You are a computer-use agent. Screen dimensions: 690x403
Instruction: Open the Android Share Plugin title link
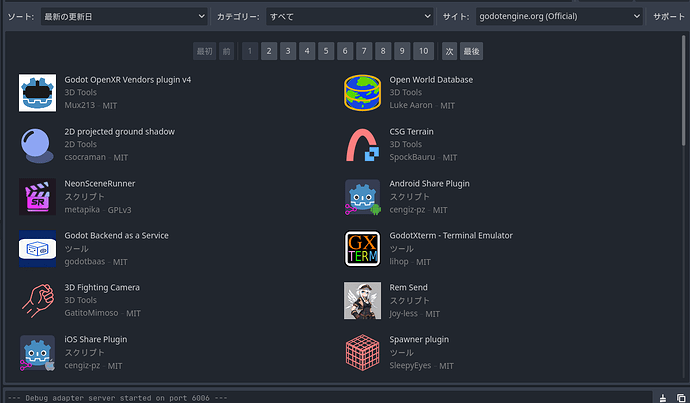tap(429, 183)
